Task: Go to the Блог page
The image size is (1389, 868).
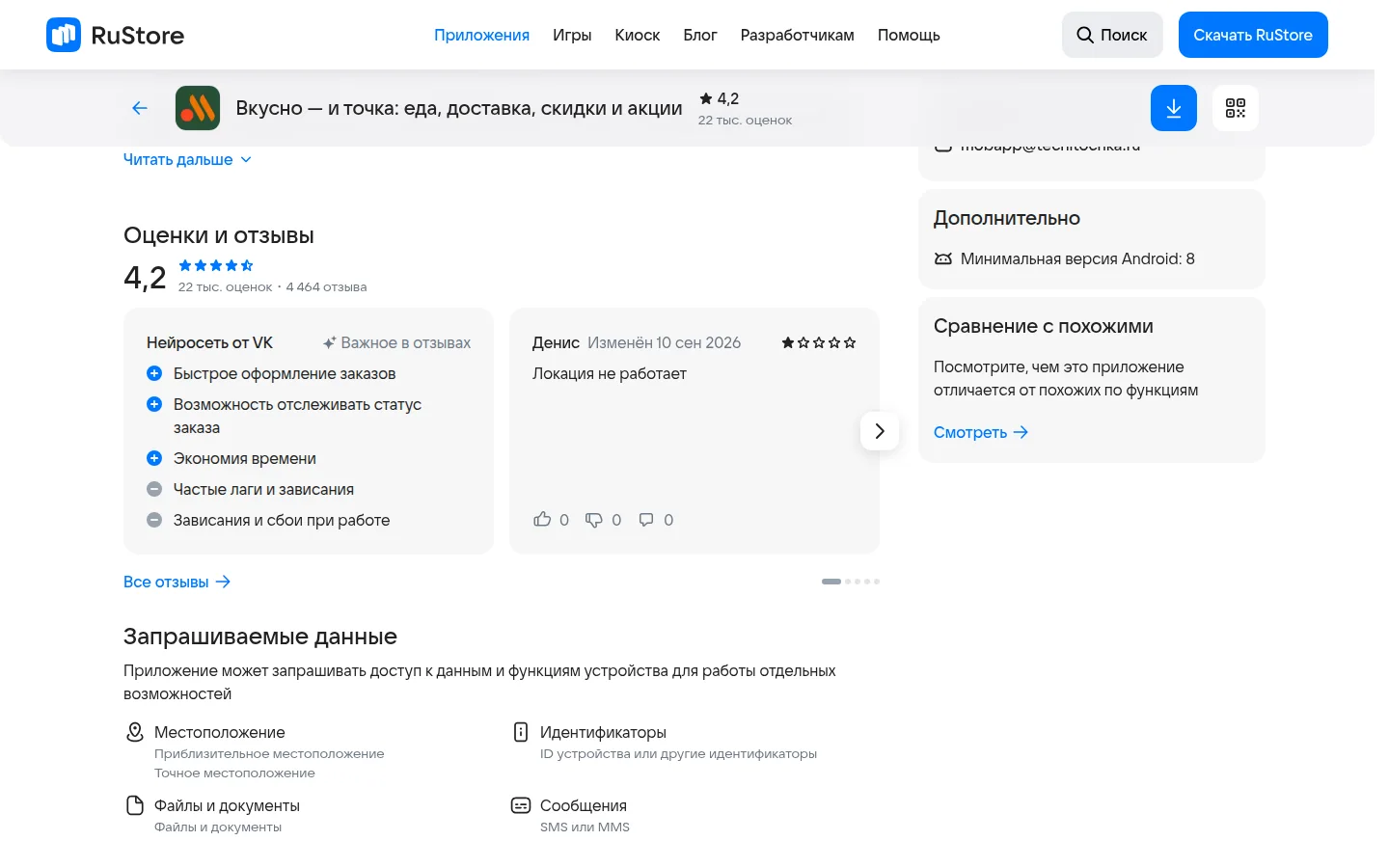Action: (x=700, y=35)
